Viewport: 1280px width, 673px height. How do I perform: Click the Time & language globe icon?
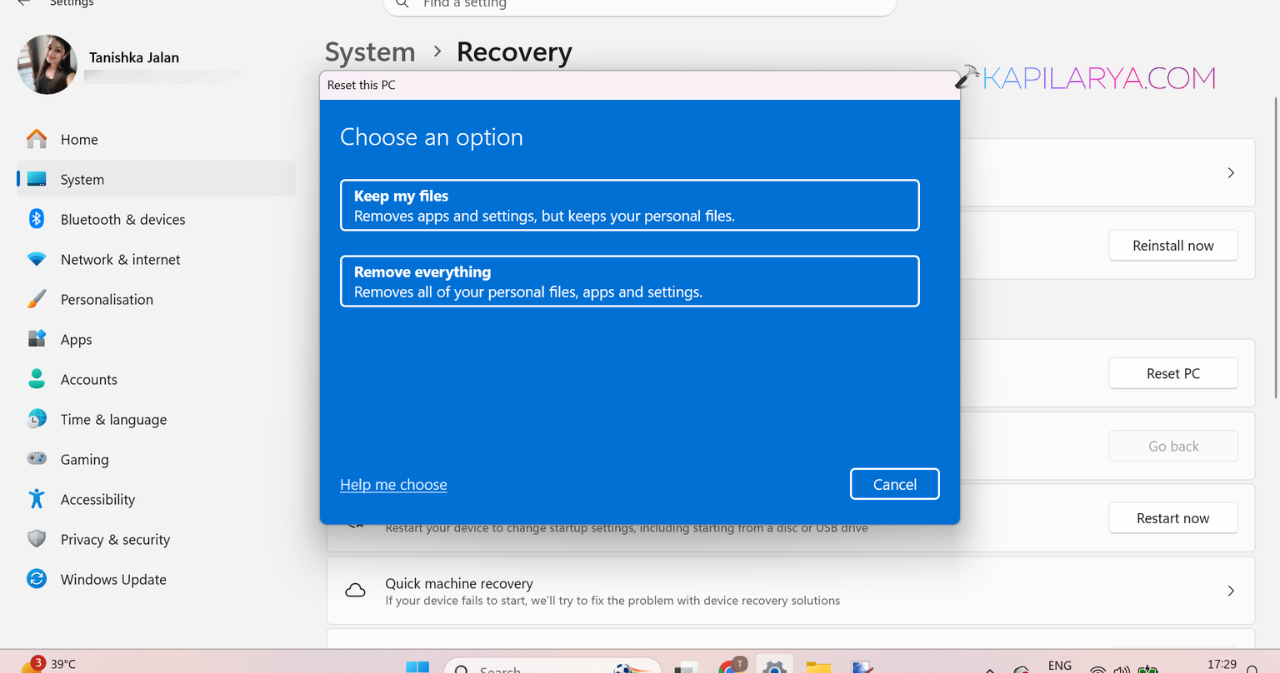coord(37,419)
